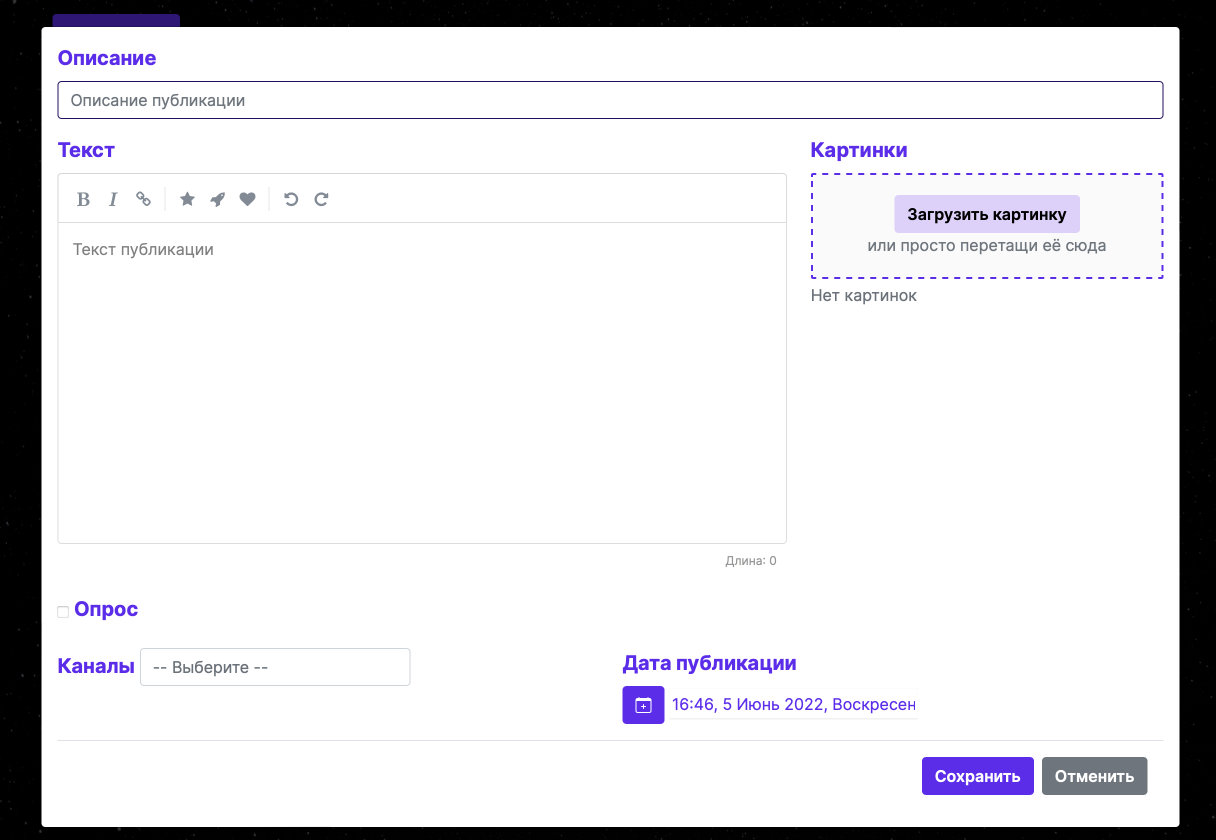Click the Опрос label text
Viewport: 1216px width, 840px height.
pos(106,609)
